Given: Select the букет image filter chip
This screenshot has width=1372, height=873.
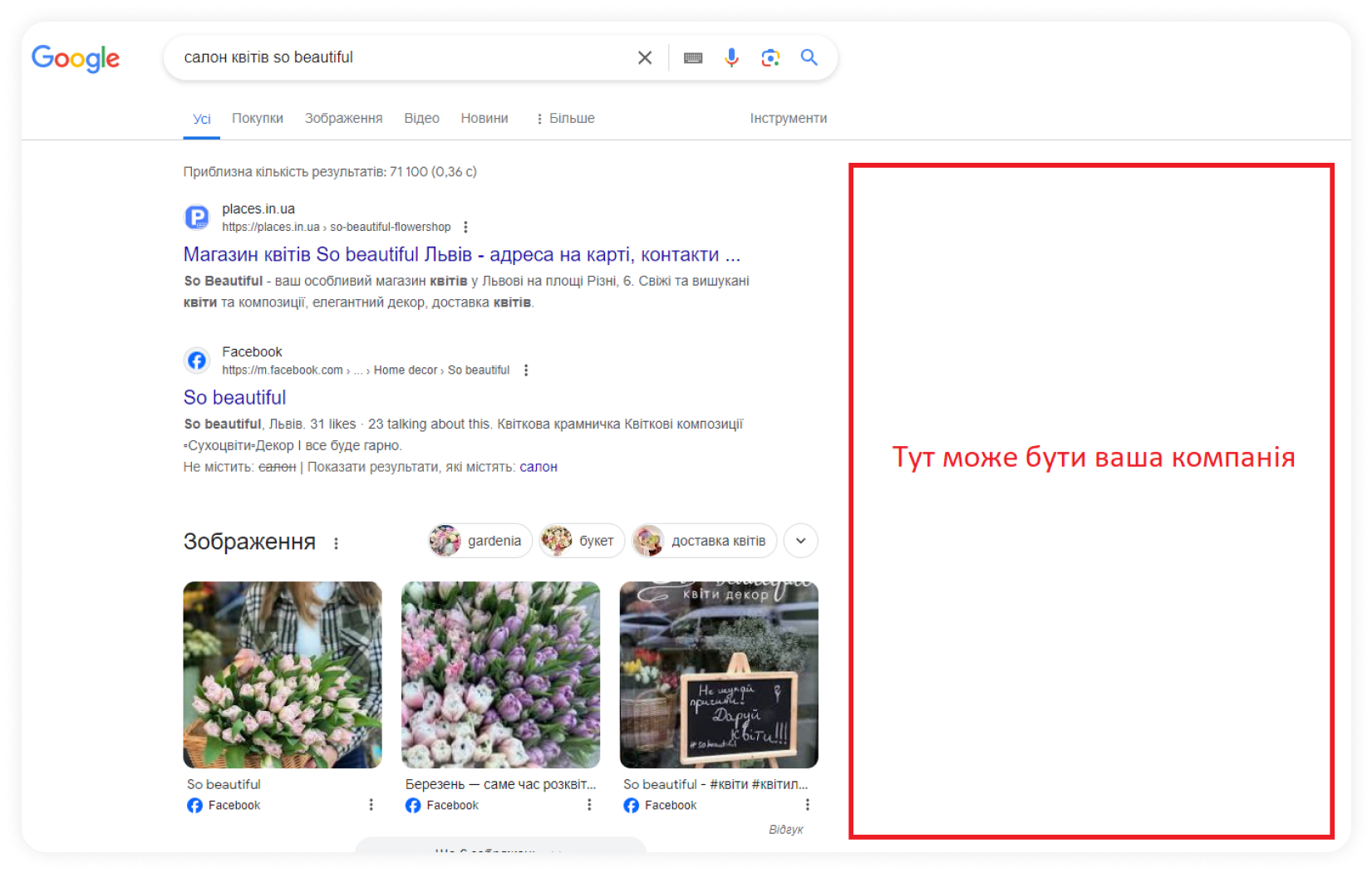Looking at the screenshot, I should click(582, 541).
